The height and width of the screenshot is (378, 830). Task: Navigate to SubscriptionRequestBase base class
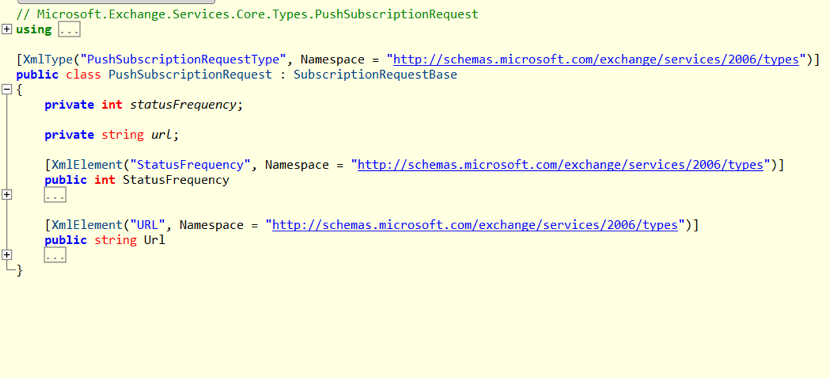(375, 75)
